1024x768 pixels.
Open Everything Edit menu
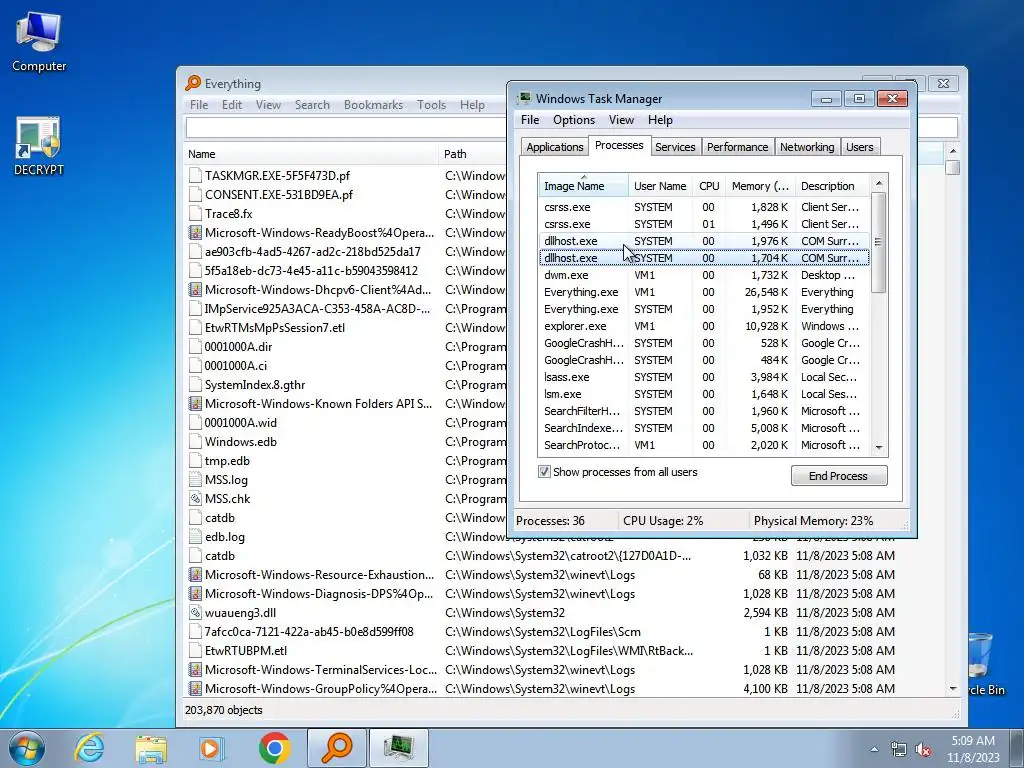point(231,104)
